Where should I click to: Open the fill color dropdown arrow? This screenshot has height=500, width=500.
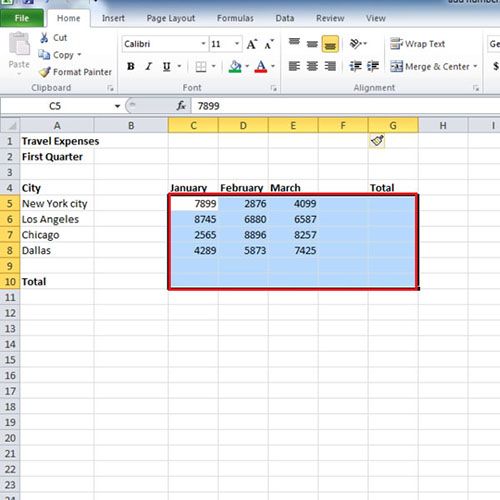(247, 66)
